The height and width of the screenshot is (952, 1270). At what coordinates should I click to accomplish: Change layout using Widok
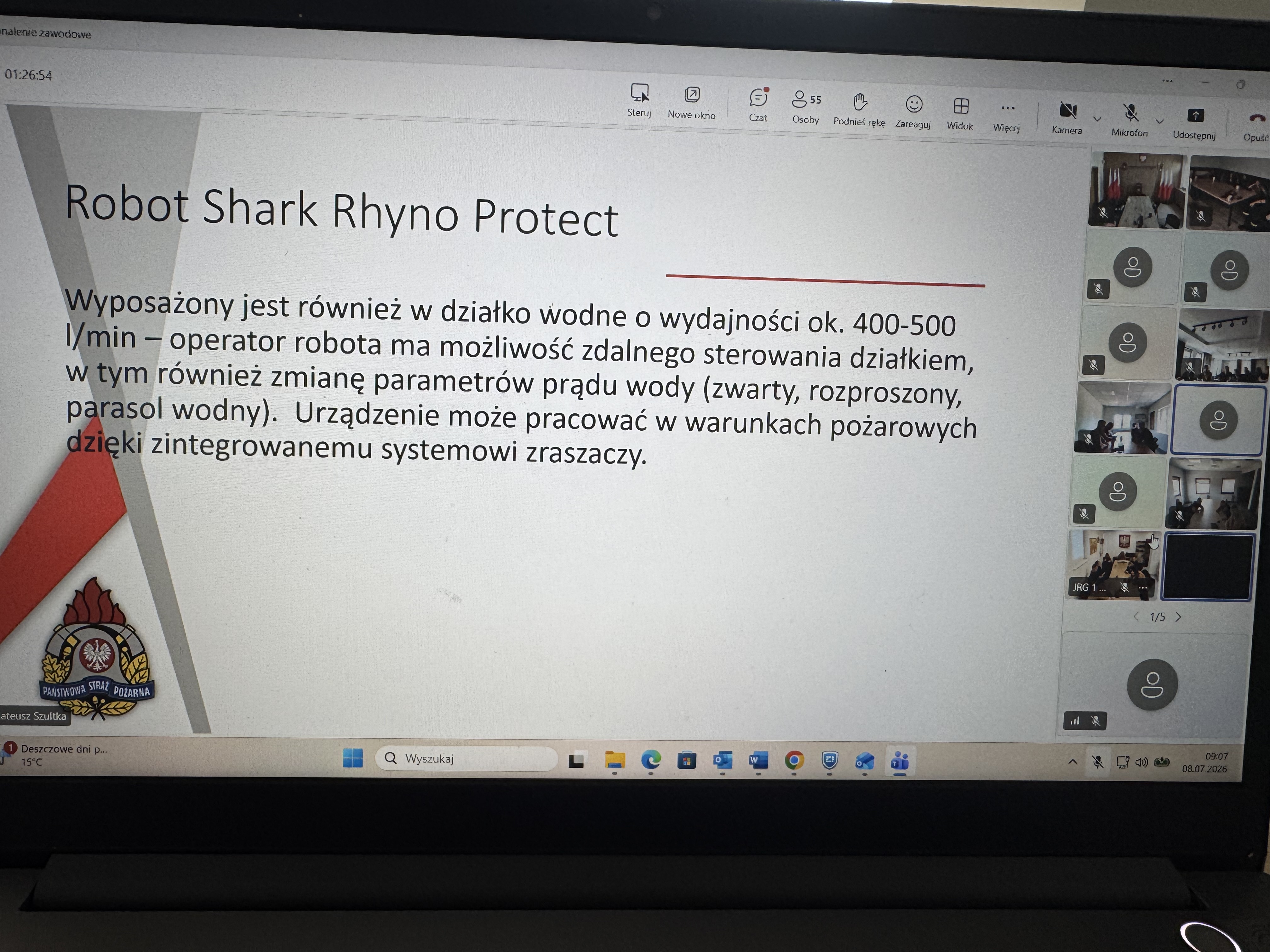tap(961, 114)
